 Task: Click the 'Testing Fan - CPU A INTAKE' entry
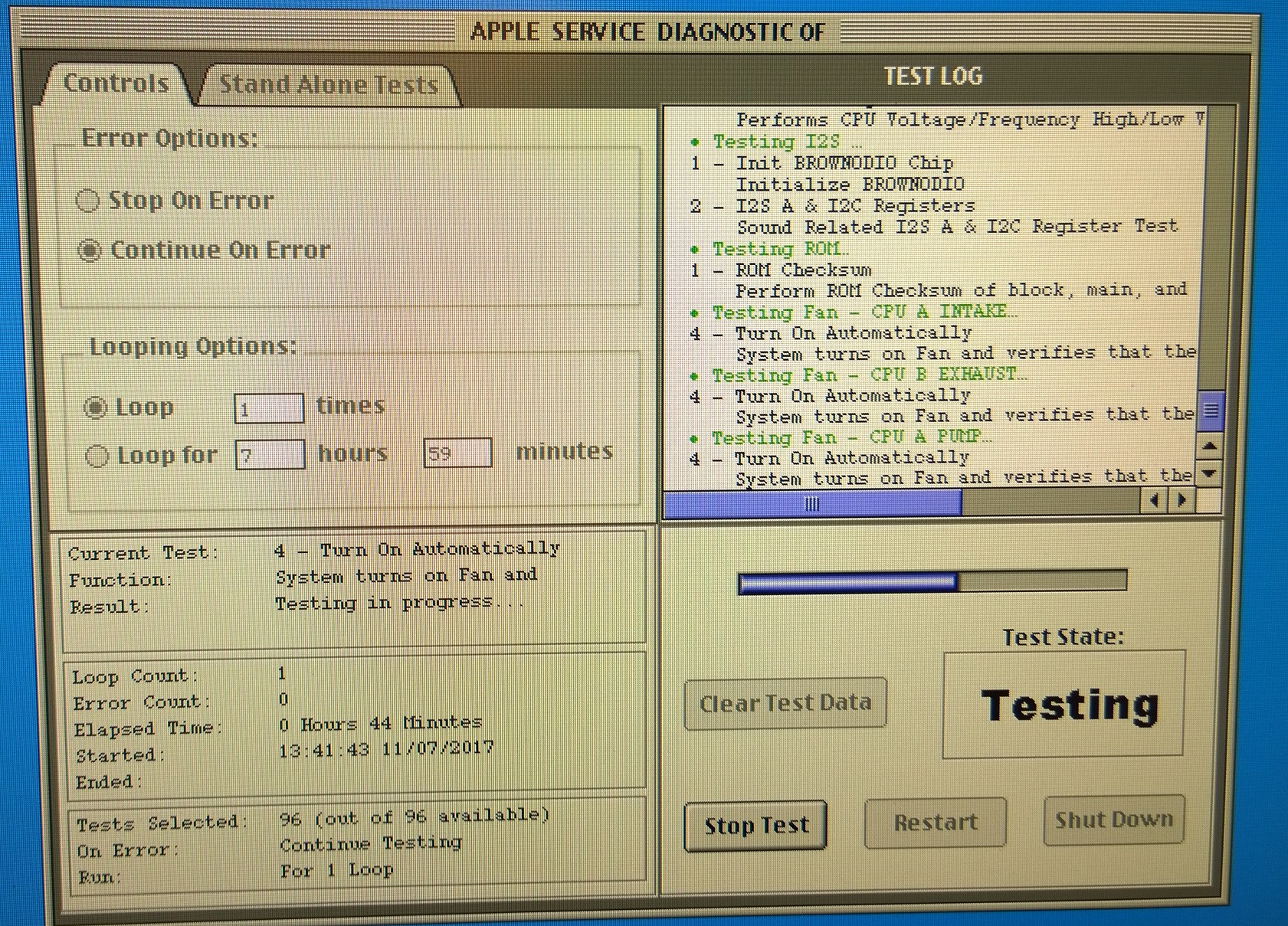[x=854, y=312]
